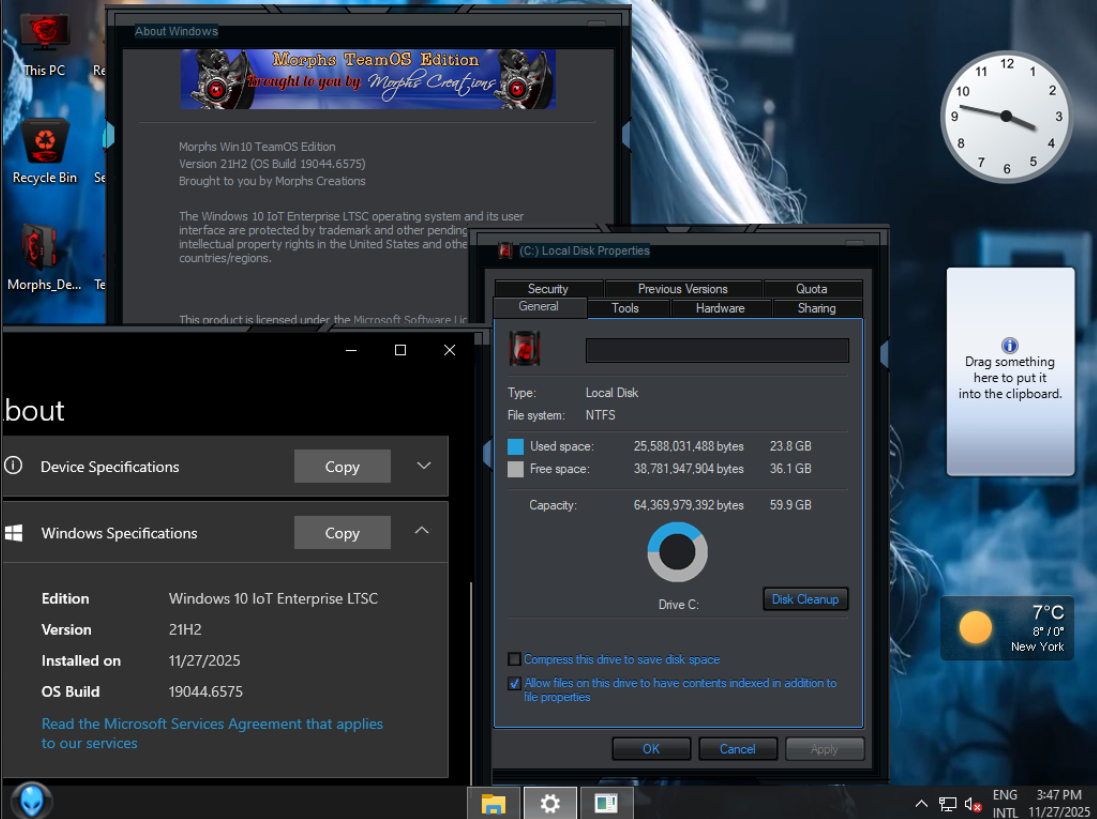Click the drive icon in Local Disk Properties
1097x819 pixels.
click(525, 349)
